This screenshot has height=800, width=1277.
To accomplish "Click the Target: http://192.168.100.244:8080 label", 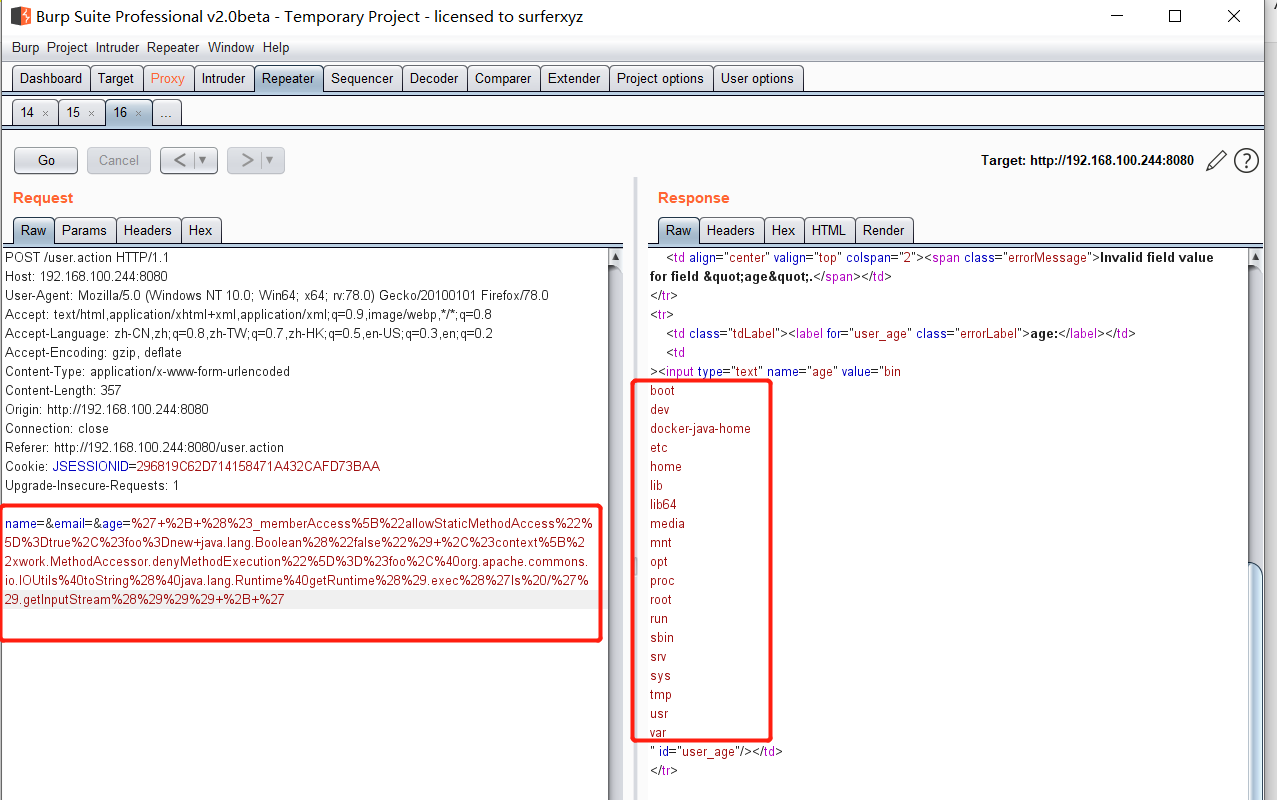I will click(x=1088, y=160).
